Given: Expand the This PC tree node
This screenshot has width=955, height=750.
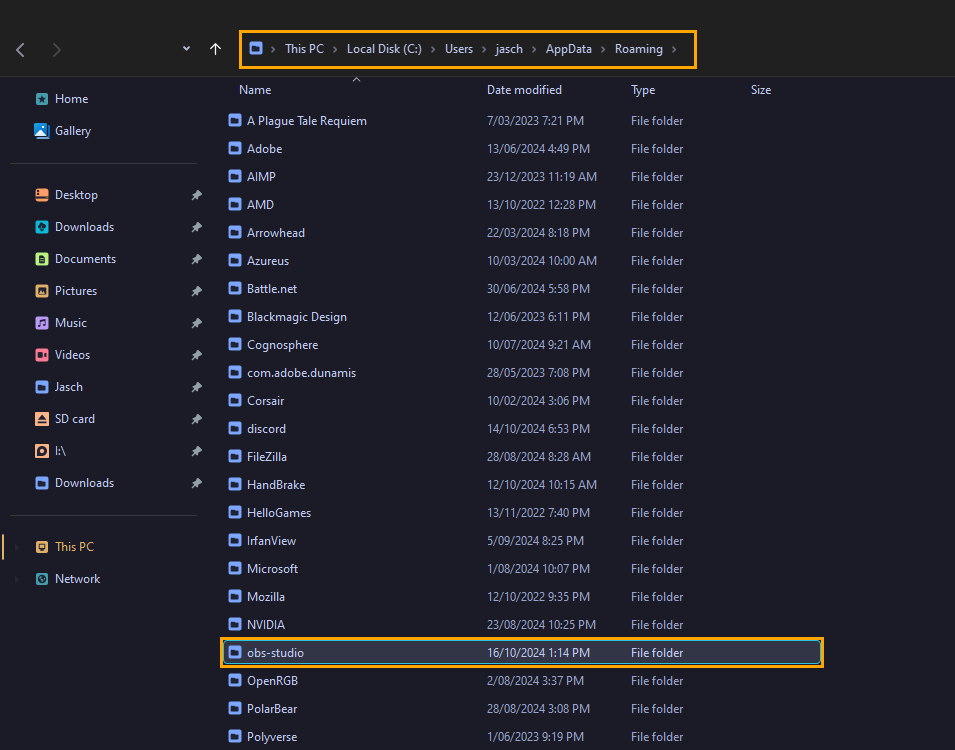Looking at the screenshot, I should pyautogui.click(x=17, y=547).
